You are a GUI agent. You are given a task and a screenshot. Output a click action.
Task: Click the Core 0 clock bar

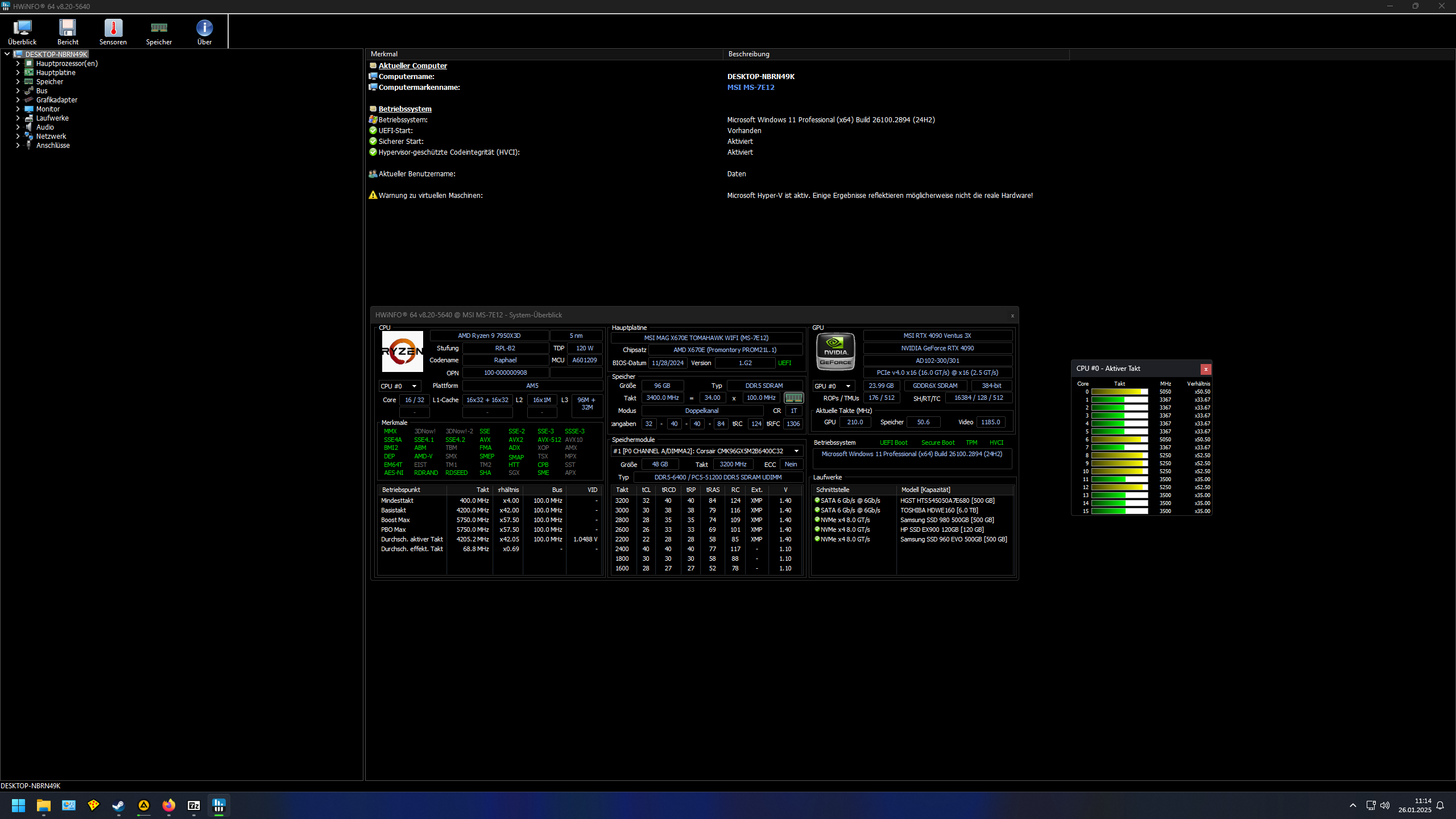point(1119,392)
